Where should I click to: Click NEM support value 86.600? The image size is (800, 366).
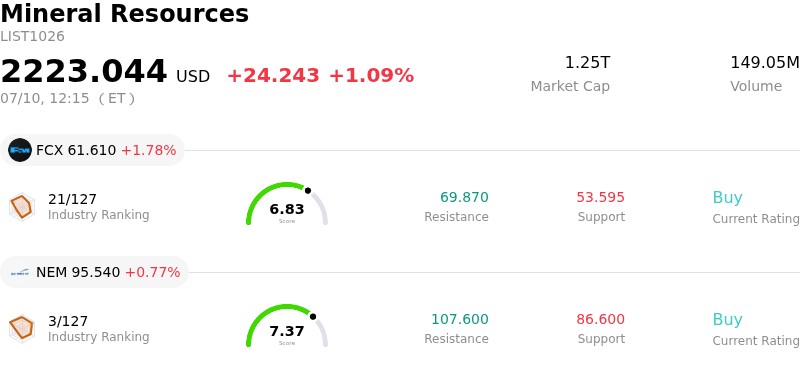601,320
